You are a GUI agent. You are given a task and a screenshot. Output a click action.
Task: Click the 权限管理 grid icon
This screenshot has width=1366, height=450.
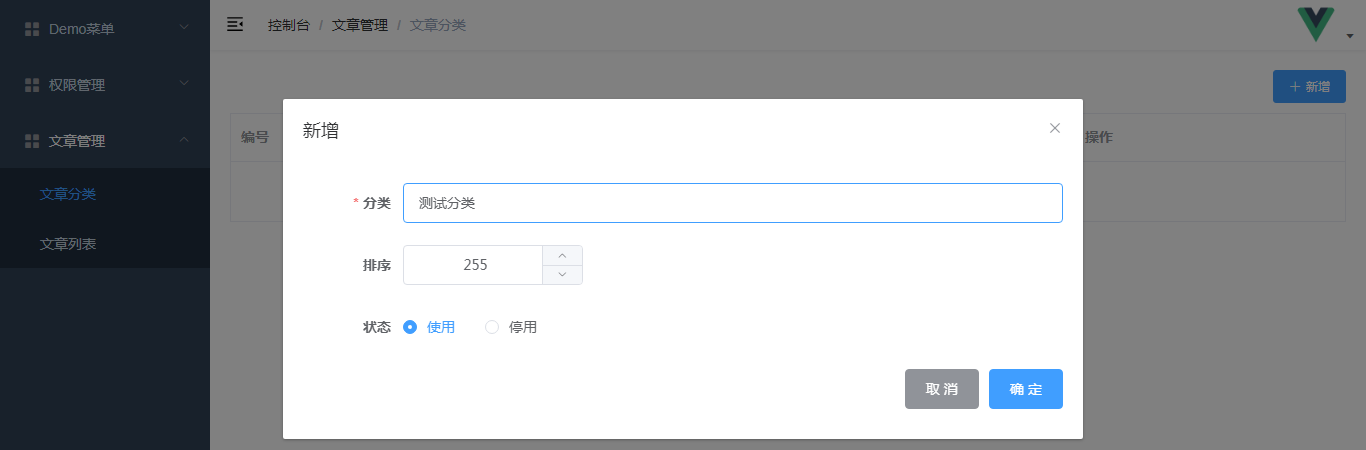tap(32, 85)
